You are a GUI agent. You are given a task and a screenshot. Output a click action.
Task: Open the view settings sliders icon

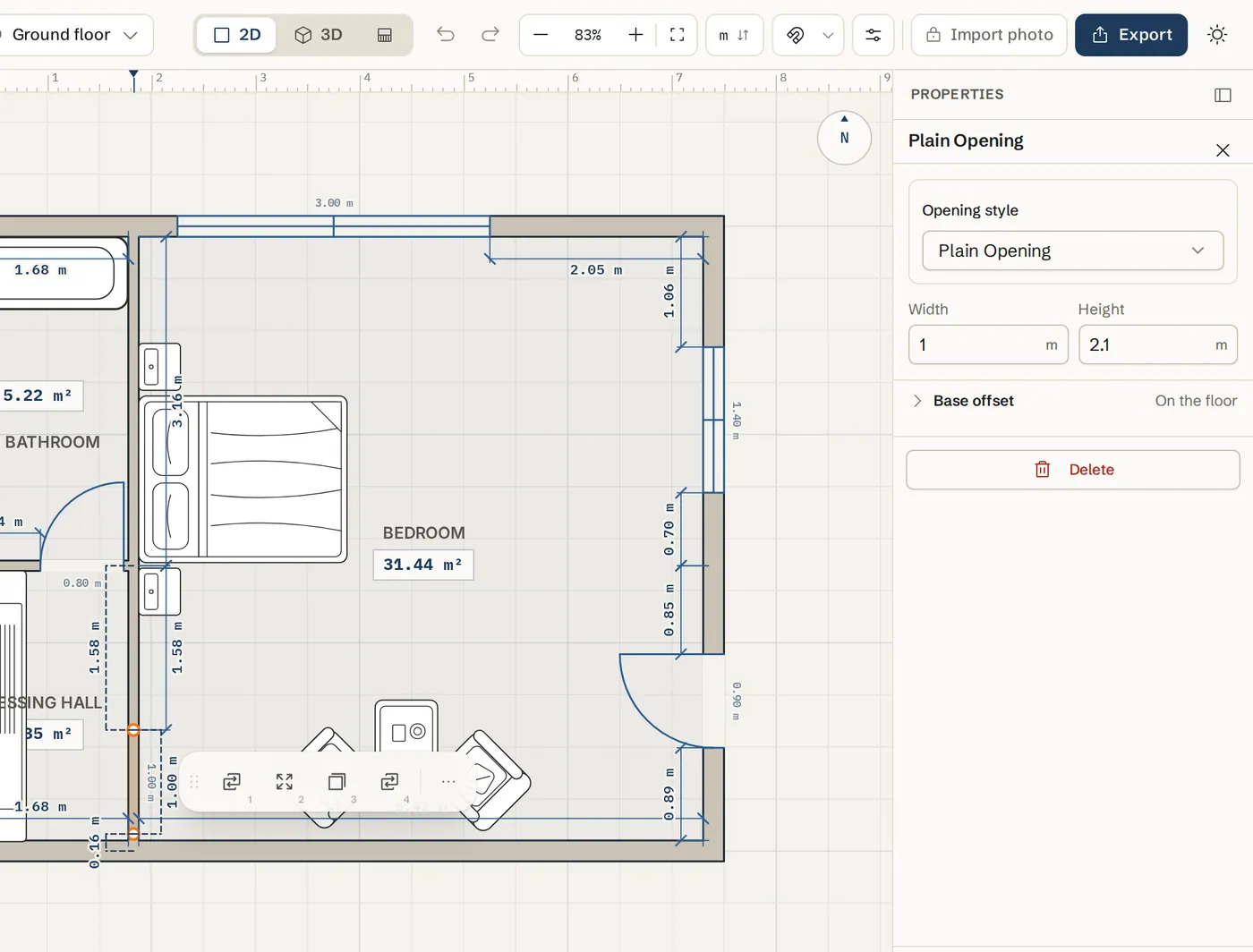[x=873, y=35]
